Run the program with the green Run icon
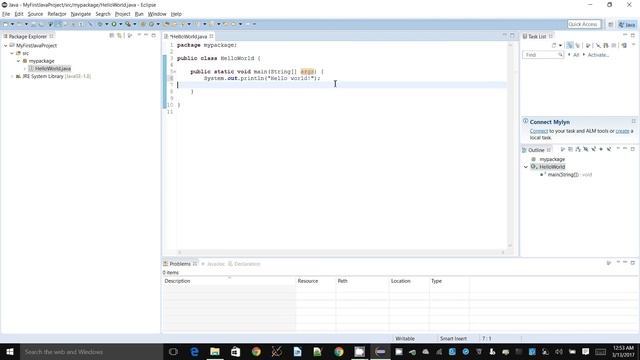Screen dimensions: 640x360 tap(114, 24)
